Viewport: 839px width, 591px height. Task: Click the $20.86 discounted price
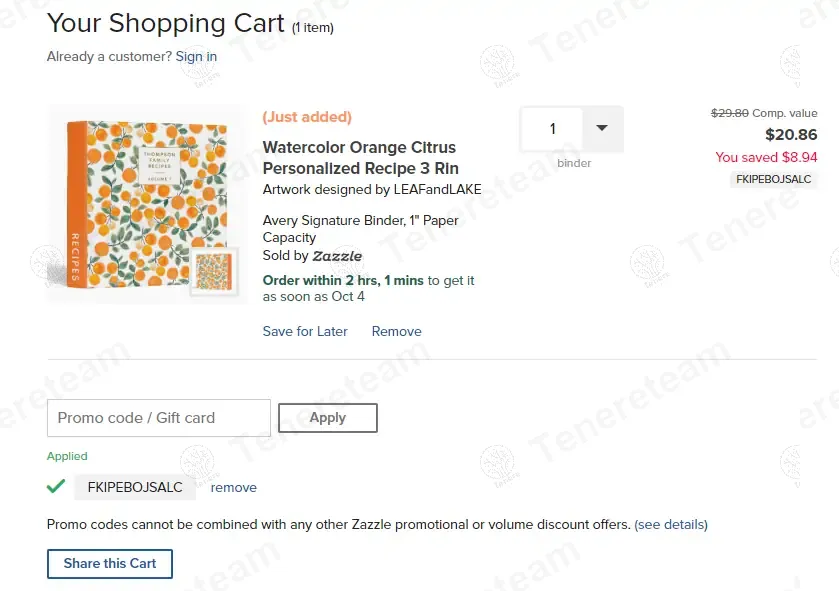791,135
